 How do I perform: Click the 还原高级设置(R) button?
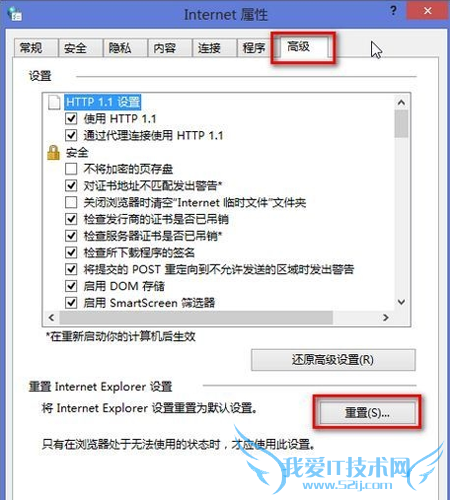pyautogui.click(x=333, y=360)
